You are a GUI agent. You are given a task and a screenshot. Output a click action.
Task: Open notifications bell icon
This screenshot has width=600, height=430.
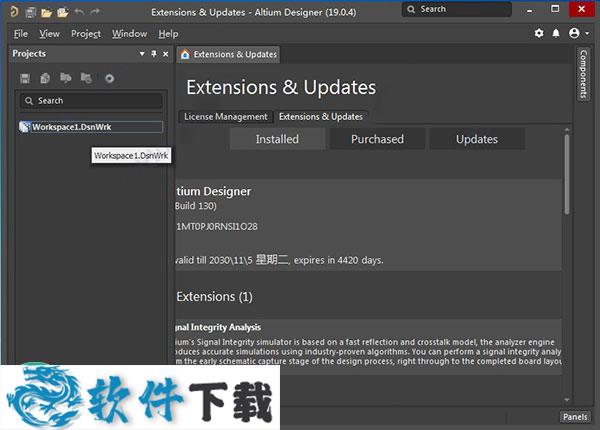coord(556,33)
